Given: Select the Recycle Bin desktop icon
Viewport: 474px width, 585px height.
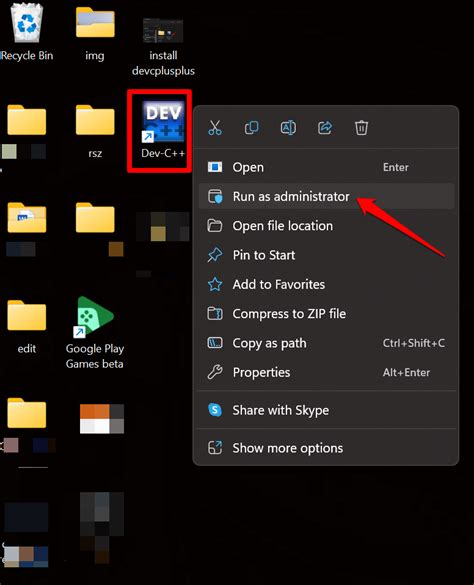Looking at the screenshot, I should coord(27,32).
